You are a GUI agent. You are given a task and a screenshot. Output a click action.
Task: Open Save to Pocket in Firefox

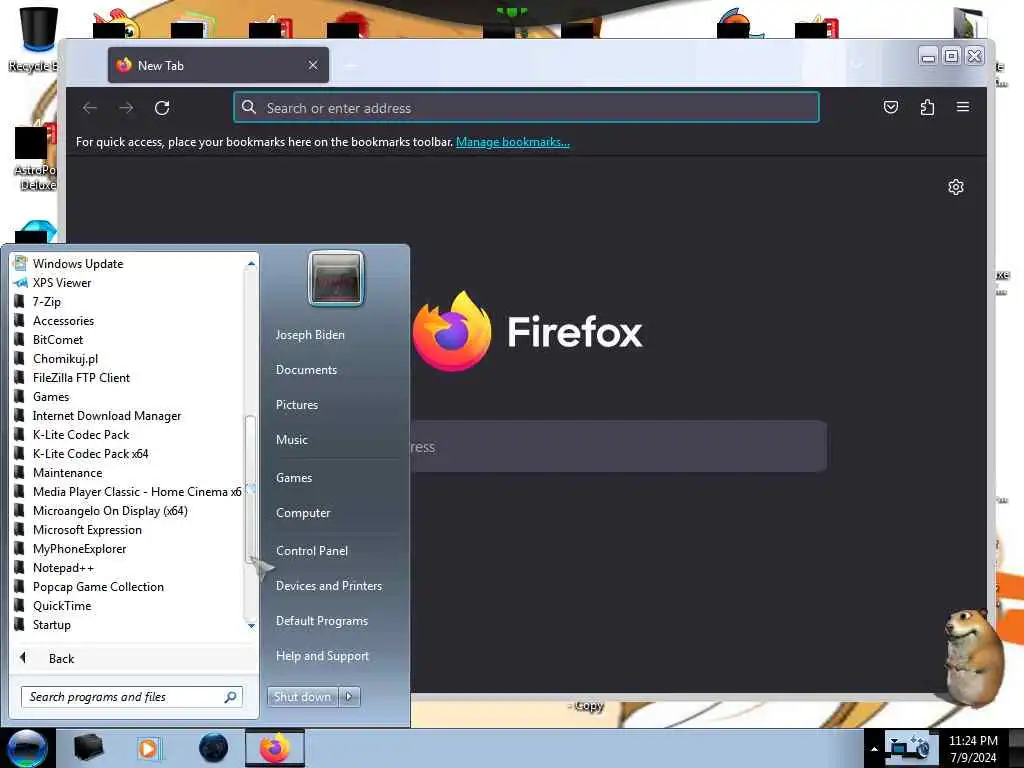coord(891,107)
